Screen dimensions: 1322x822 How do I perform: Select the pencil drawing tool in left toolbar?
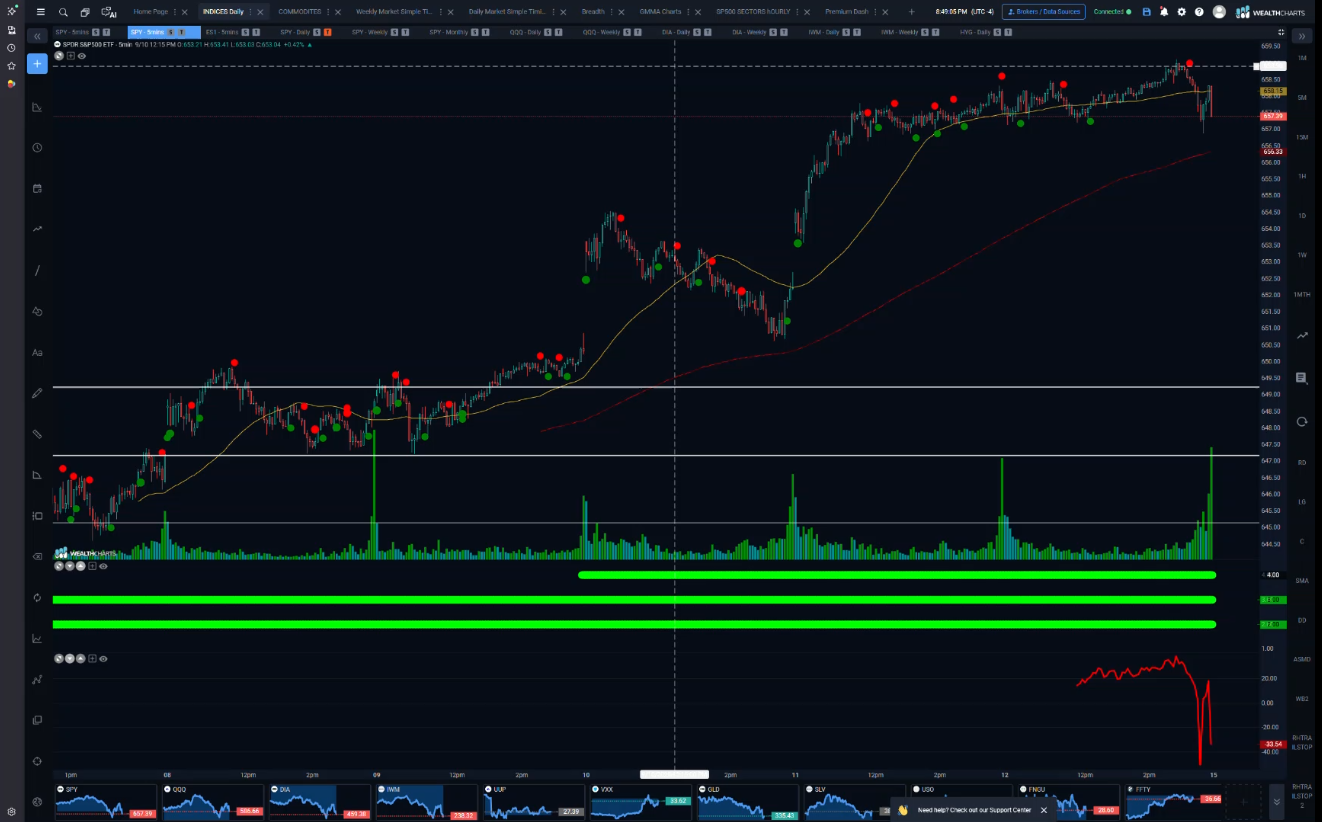(x=37, y=393)
